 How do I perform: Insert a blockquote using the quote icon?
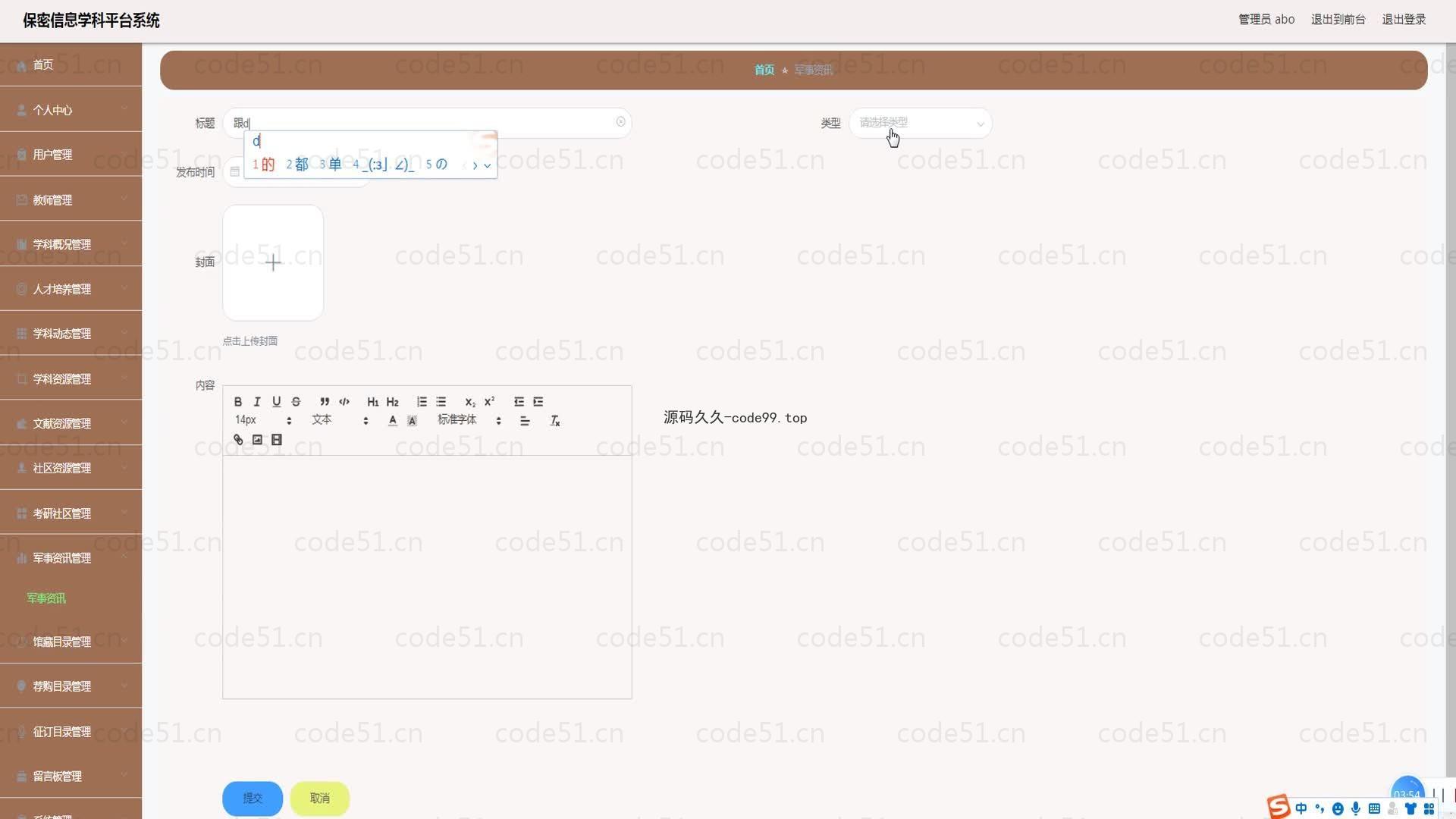click(325, 402)
